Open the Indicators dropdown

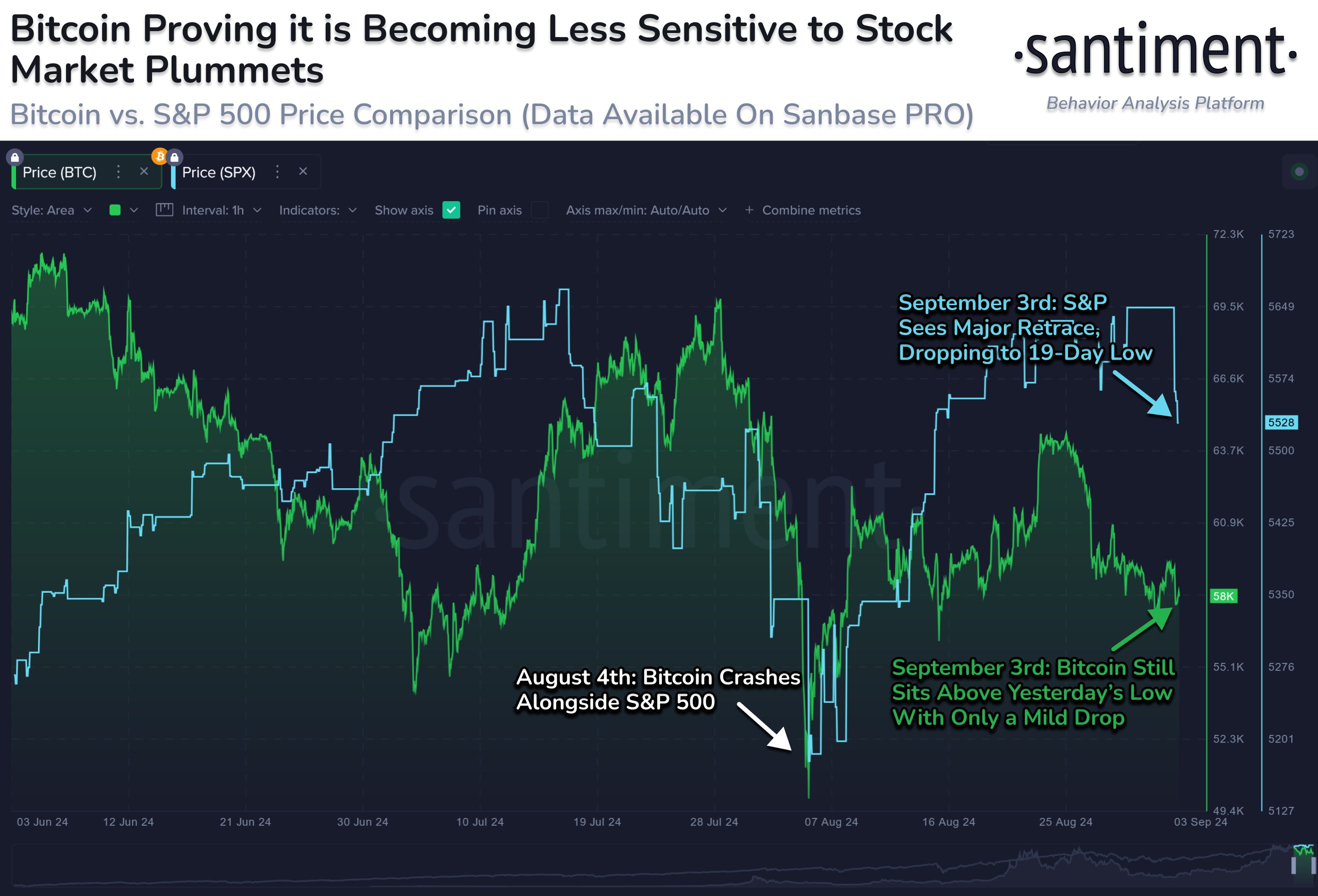(318, 211)
